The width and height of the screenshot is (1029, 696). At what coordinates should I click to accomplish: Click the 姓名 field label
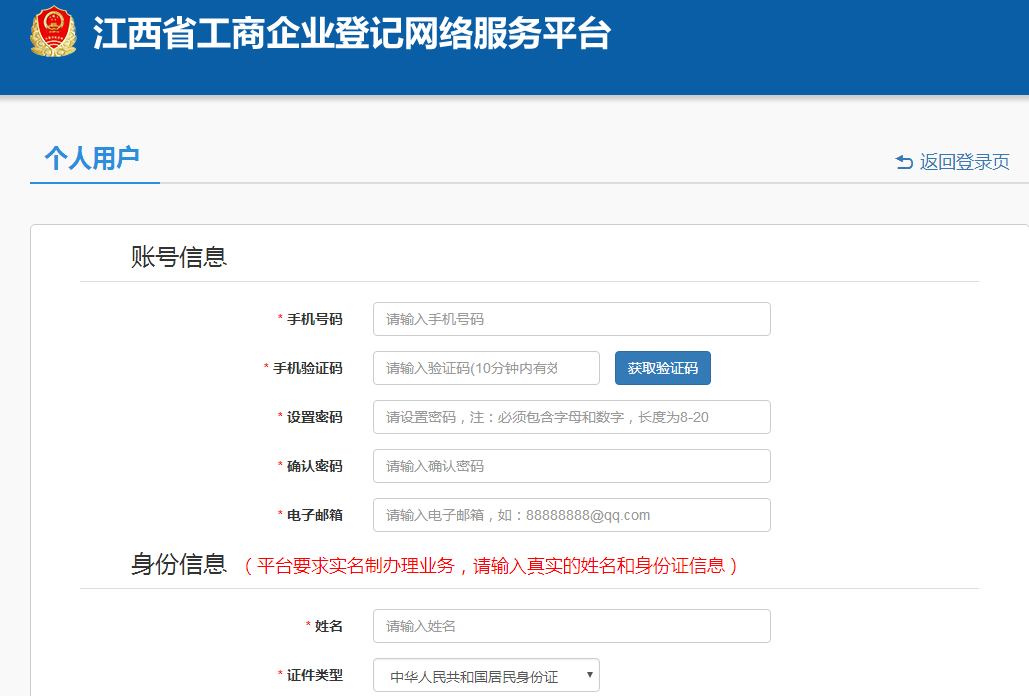click(328, 626)
